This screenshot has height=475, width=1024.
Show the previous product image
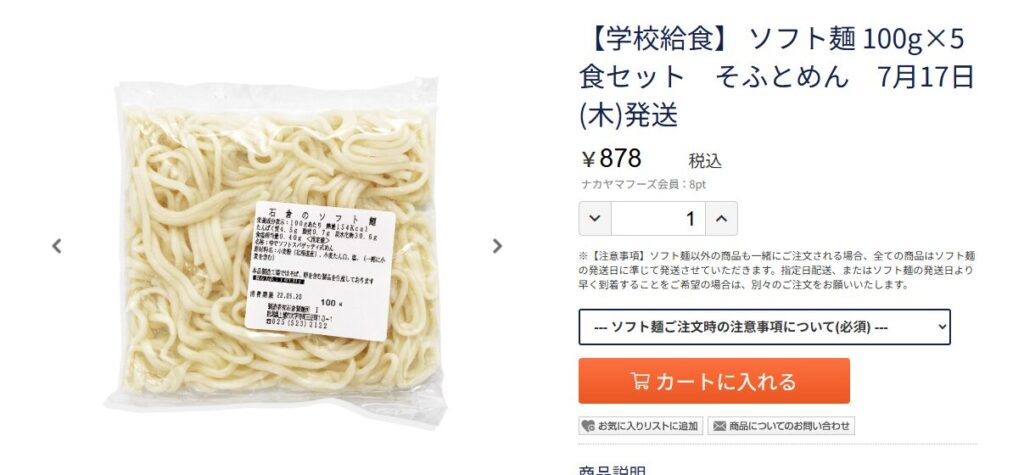coord(57,246)
